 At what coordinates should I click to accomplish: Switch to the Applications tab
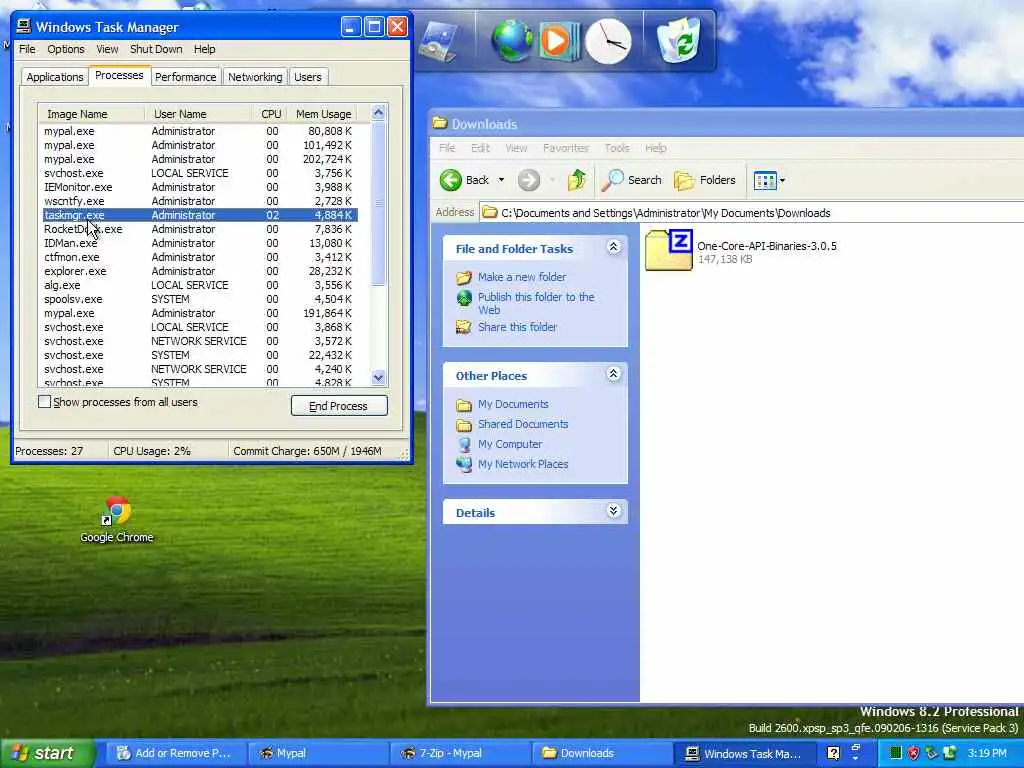[x=55, y=77]
